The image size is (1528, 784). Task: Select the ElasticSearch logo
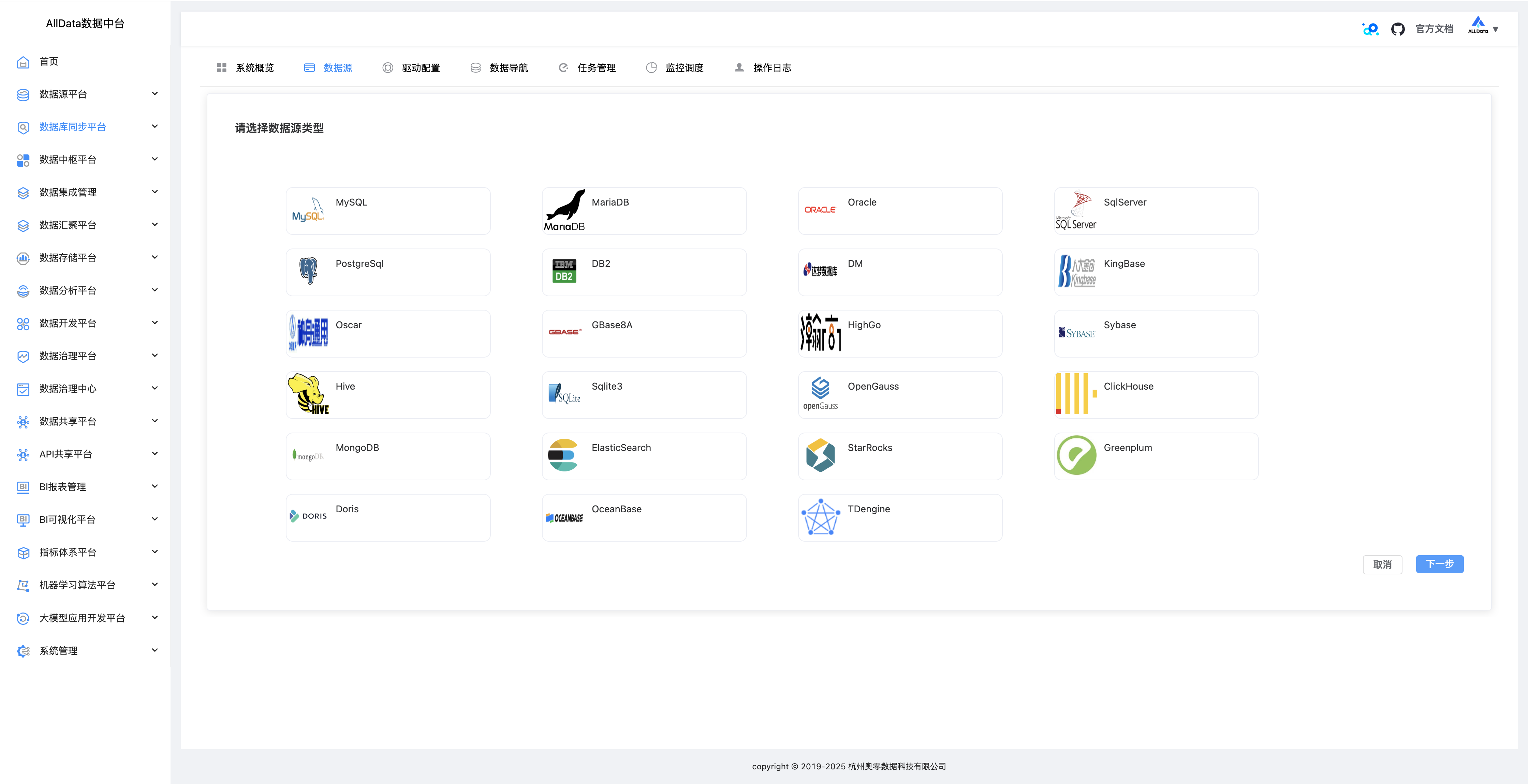563,455
